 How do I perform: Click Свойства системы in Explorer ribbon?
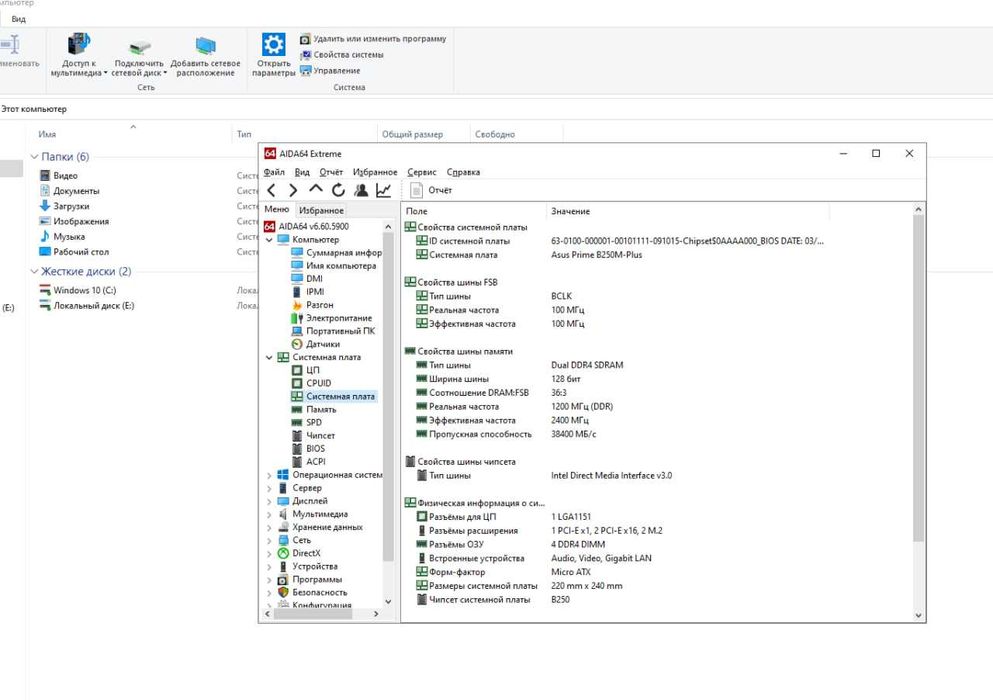[342, 55]
